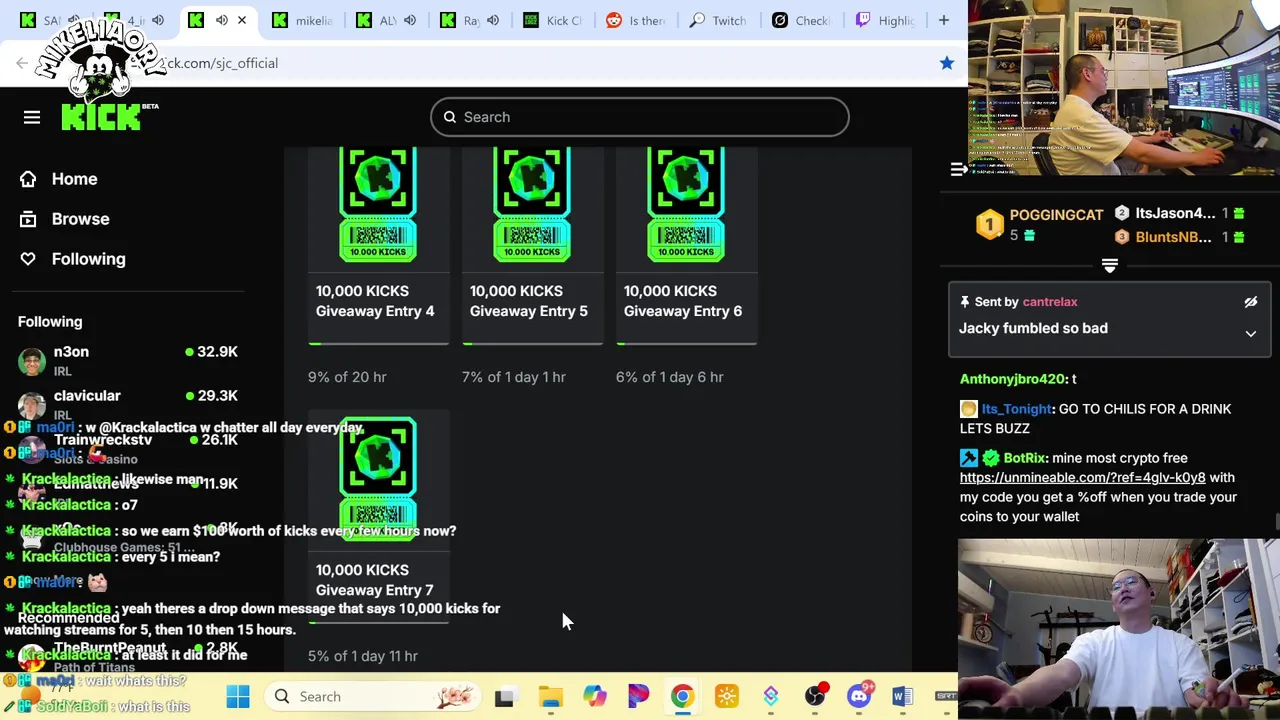Open the Windows Start menu
The image size is (1280, 720).
(238, 696)
